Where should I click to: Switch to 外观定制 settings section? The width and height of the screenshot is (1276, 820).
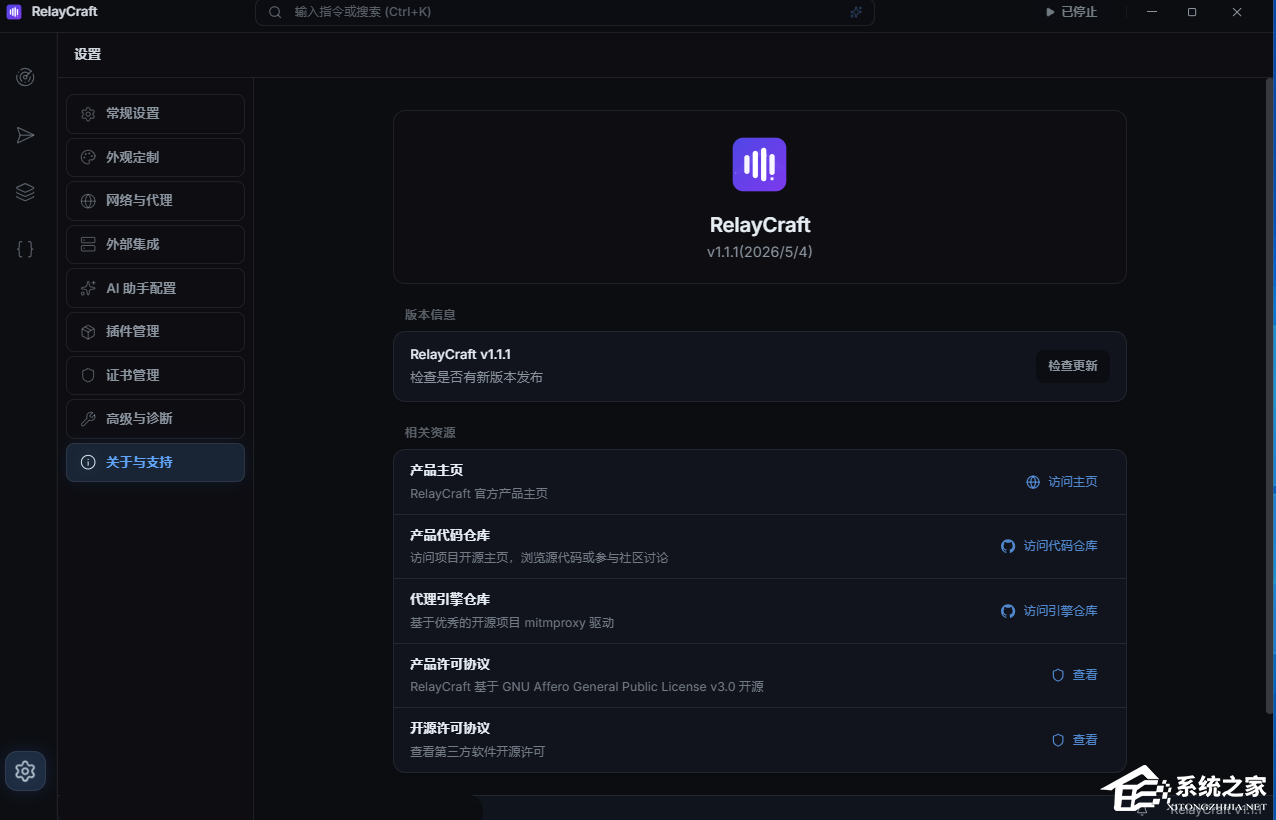[x=155, y=157]
